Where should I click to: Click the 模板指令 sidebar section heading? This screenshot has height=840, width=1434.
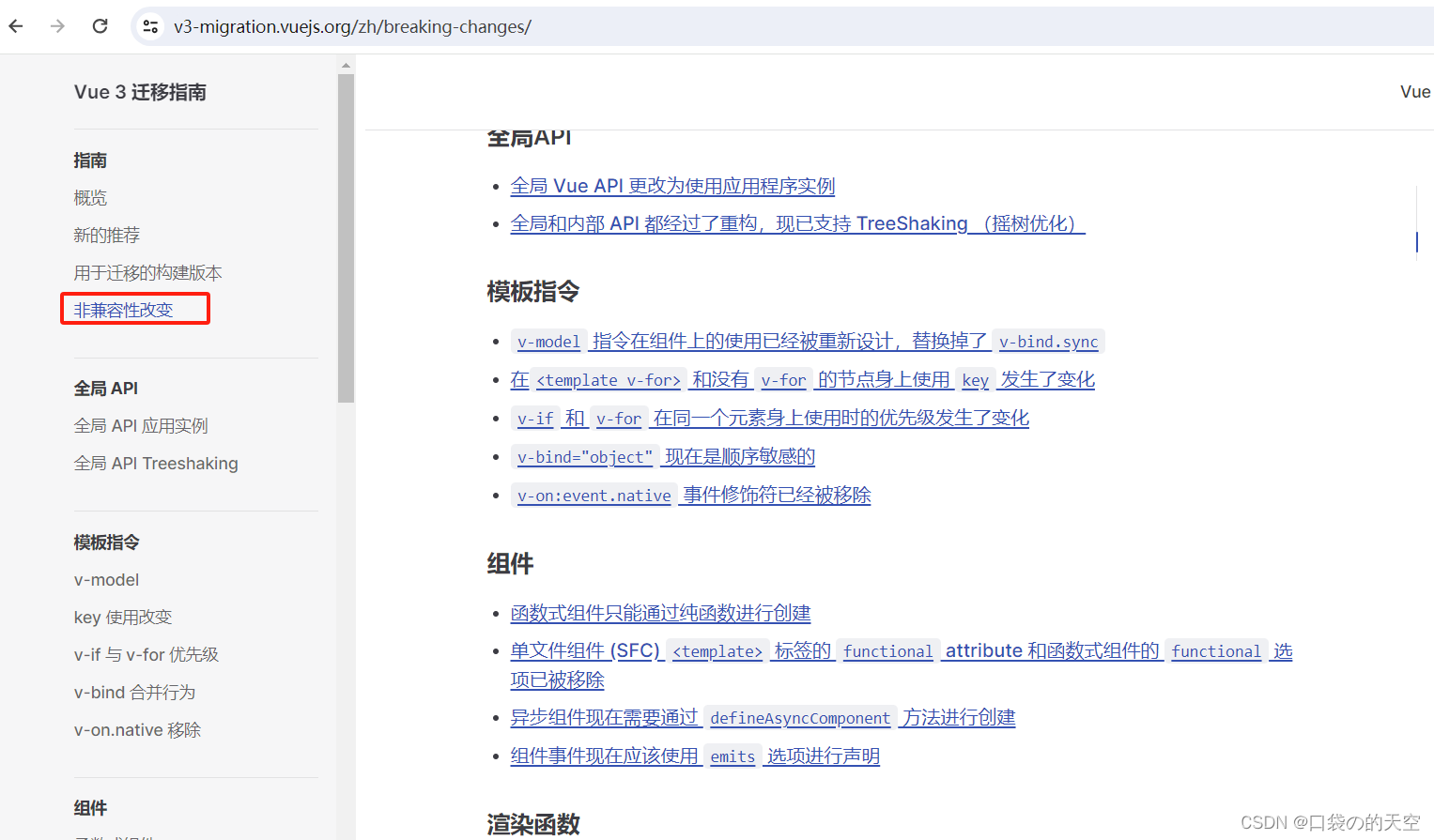pyautogui.click(x=107, y=542)
